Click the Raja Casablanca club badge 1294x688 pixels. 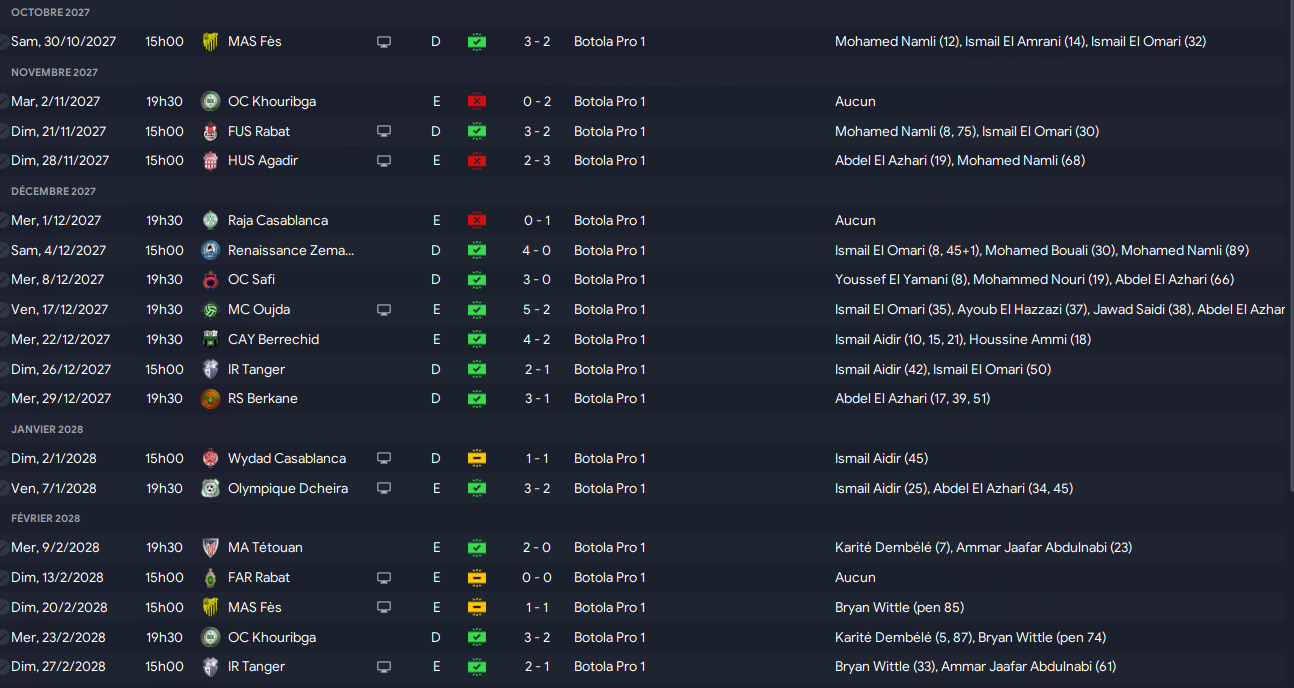(x=210, y=220)
